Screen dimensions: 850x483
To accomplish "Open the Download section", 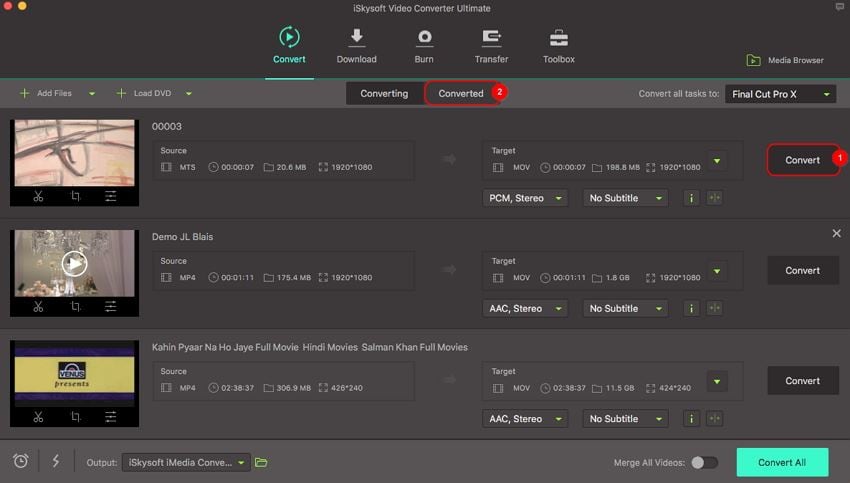I will pos(356,46).
